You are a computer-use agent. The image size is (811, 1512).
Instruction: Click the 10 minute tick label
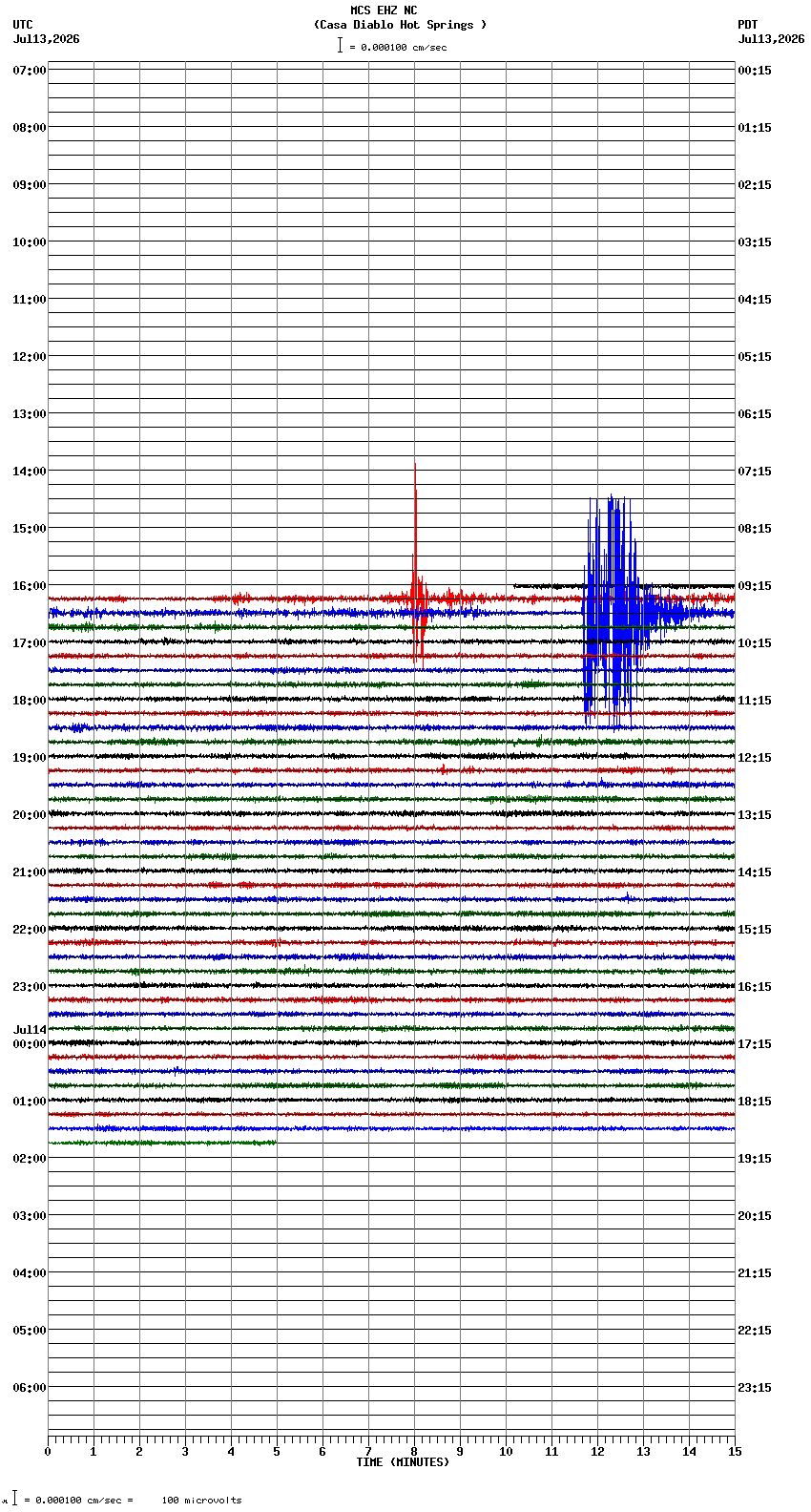[506, 1452]
